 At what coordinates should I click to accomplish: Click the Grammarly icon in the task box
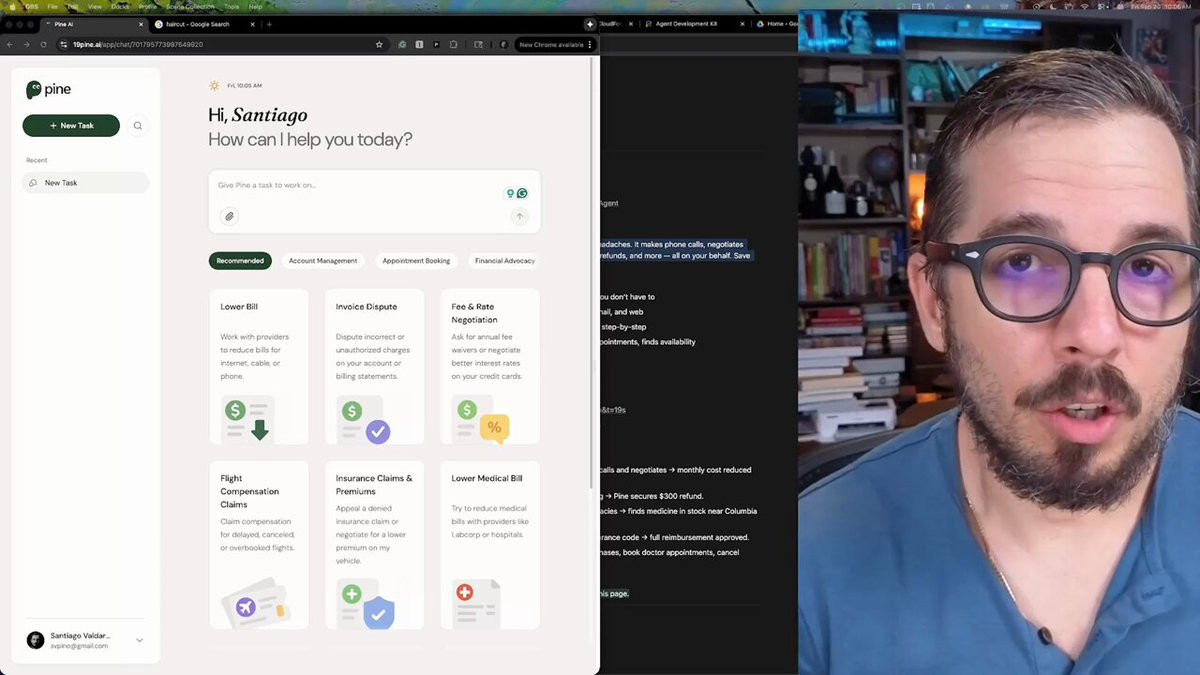[522, 193]
